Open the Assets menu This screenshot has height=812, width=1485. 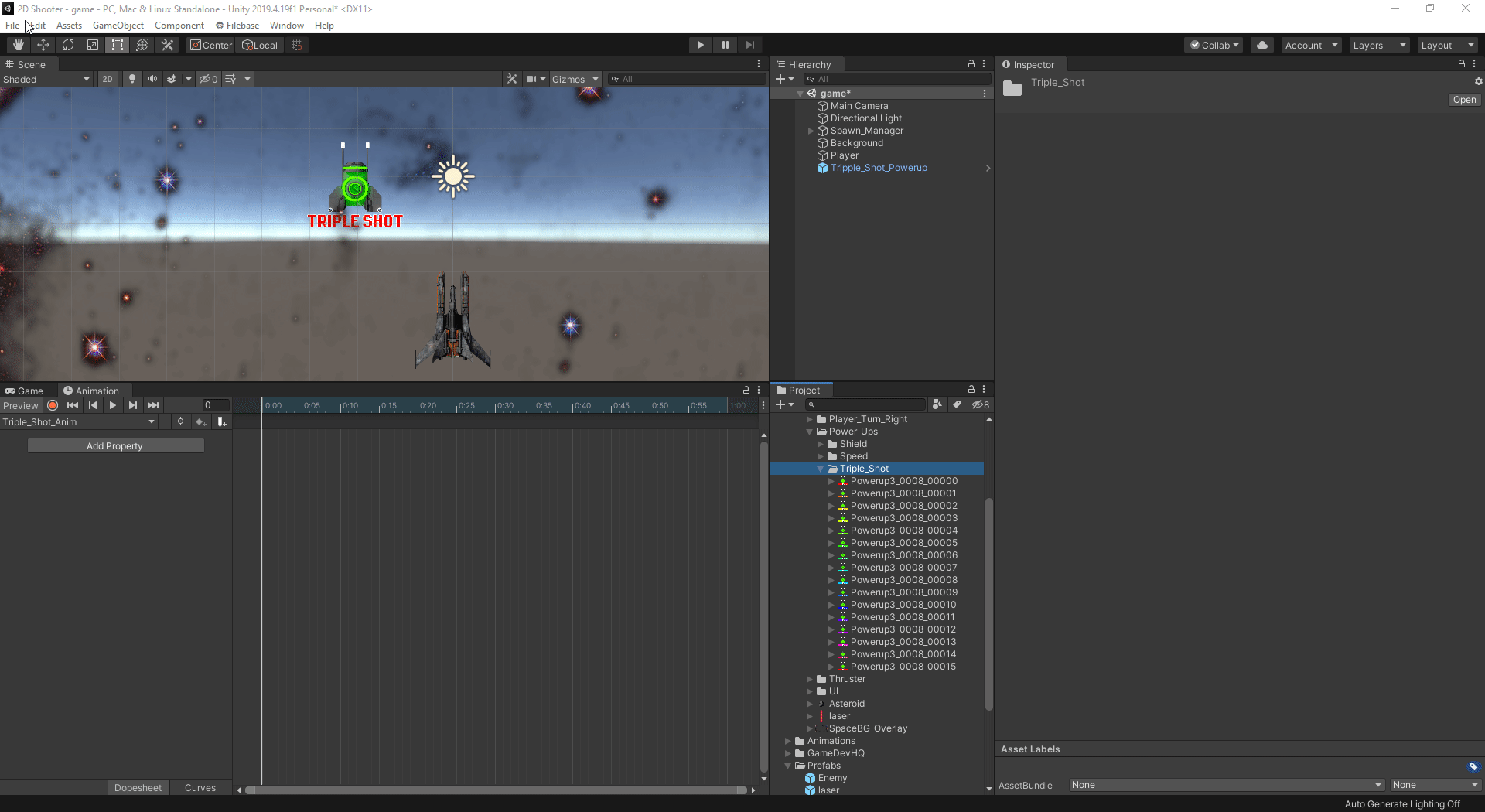(x=69, y=25)
